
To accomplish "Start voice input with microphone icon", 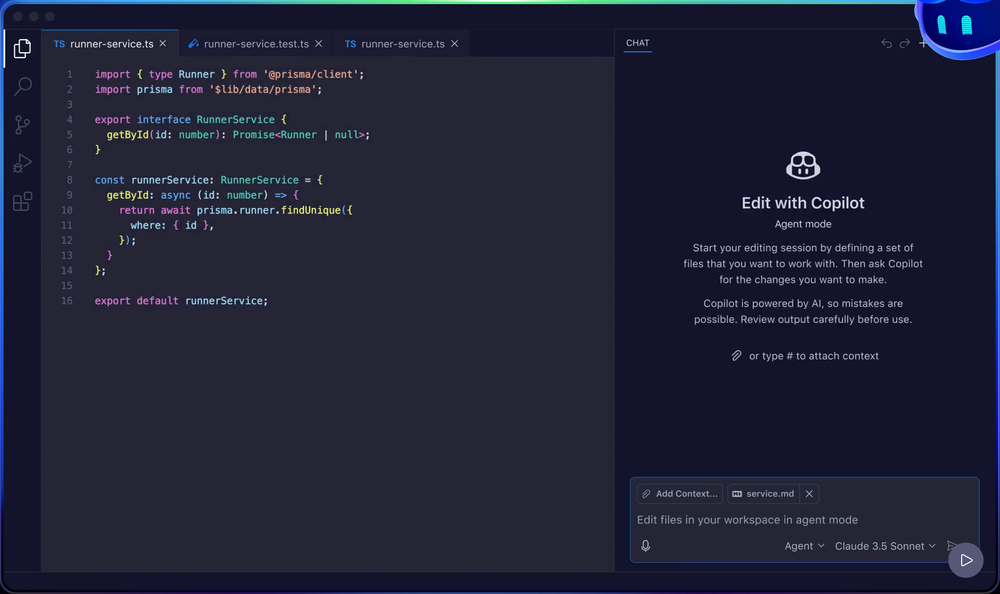I will [646, 546].
